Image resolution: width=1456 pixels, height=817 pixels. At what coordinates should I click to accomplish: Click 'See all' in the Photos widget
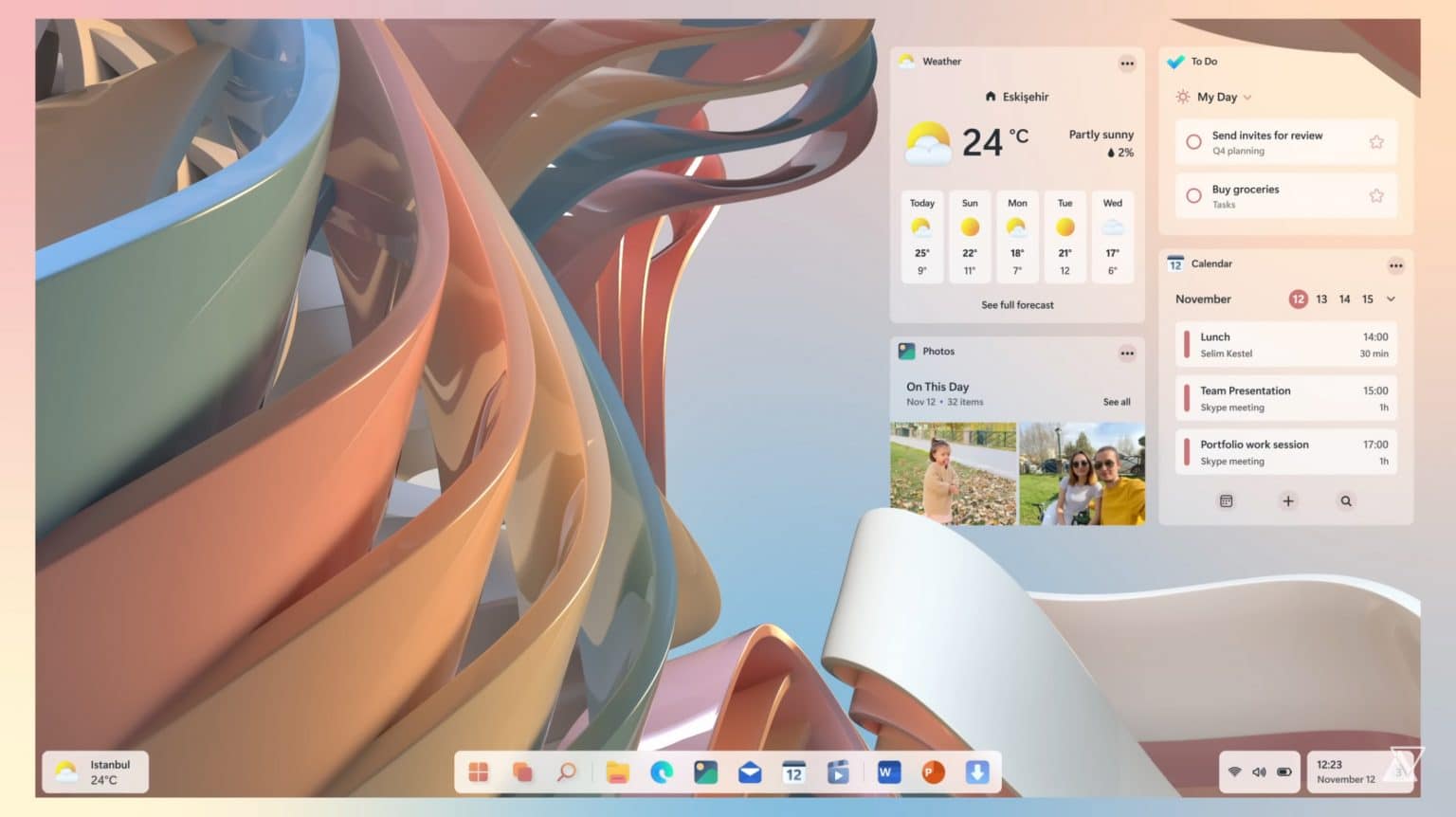tap(1116, 402)
